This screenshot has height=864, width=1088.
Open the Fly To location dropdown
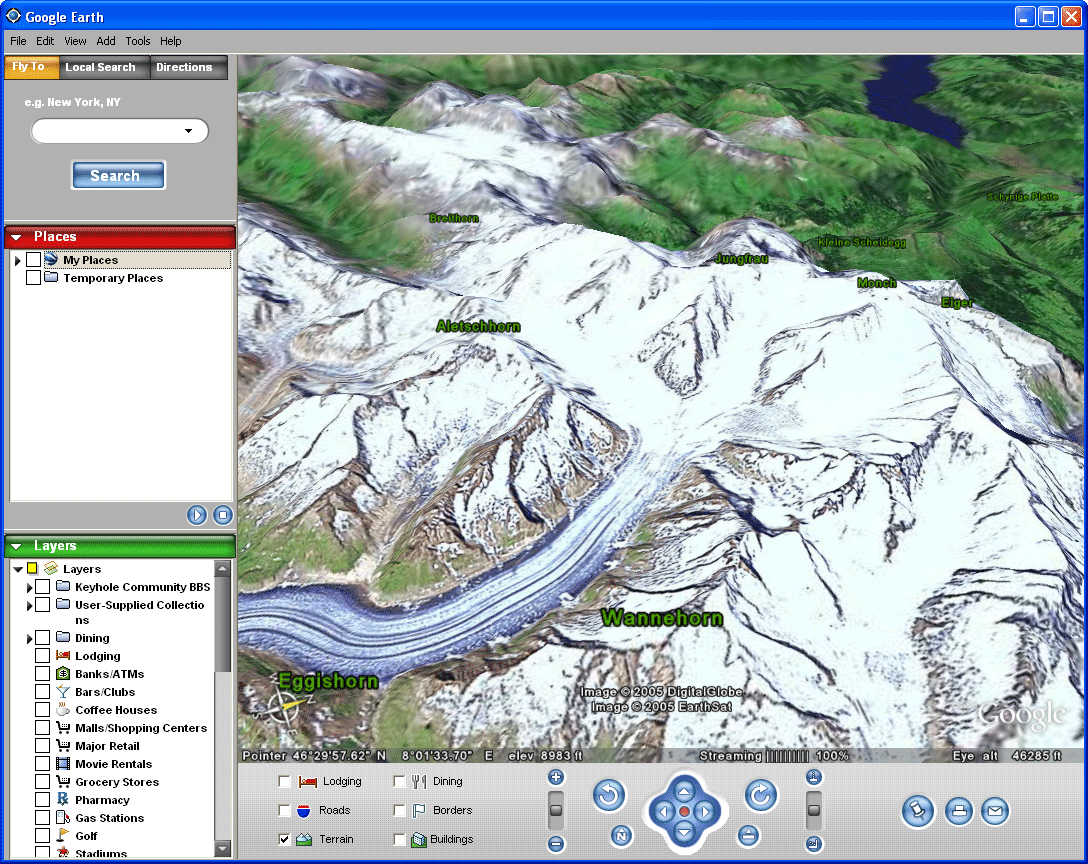pos(188,131)
